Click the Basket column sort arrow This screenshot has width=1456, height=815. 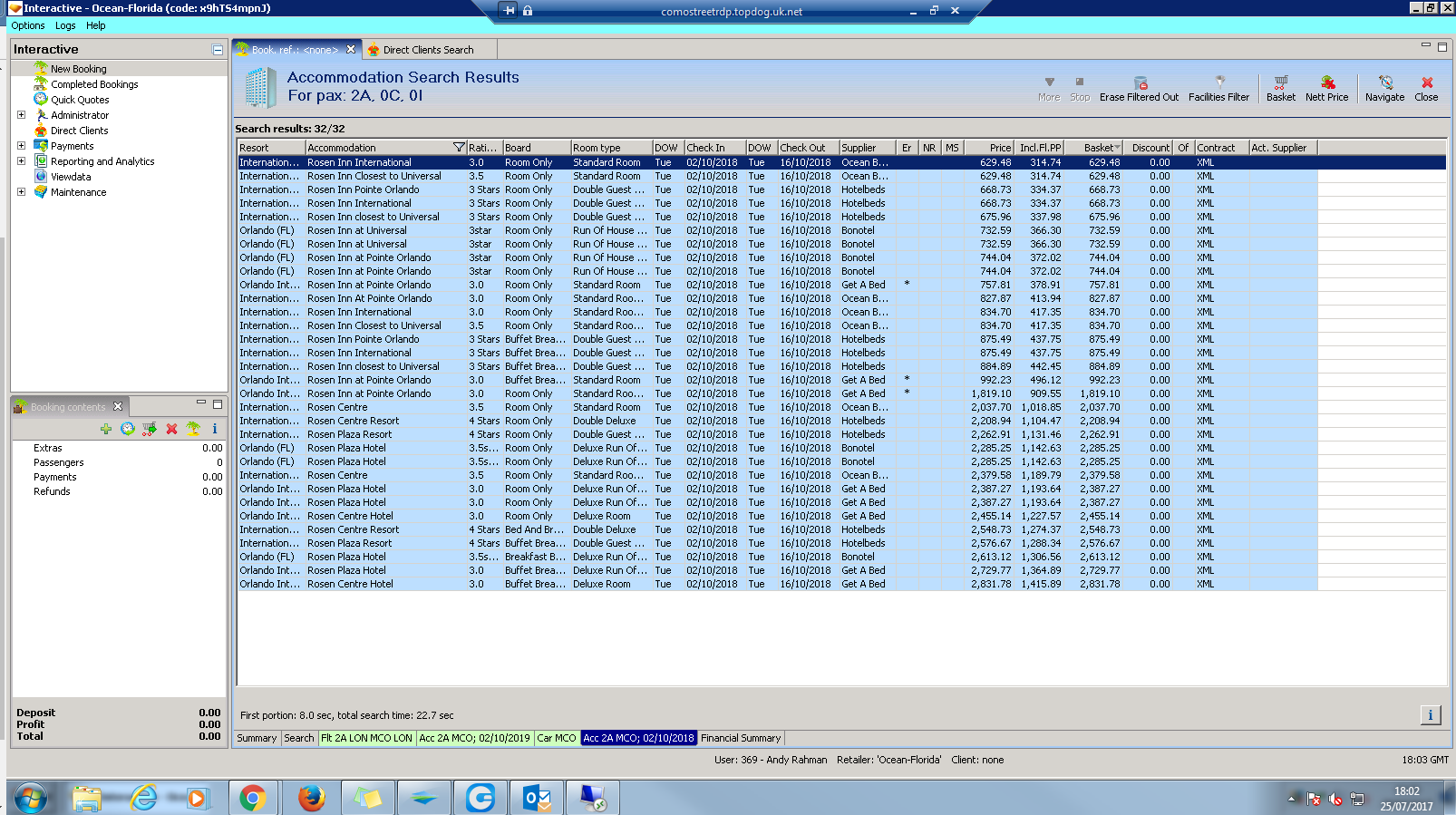(1117, 148)
